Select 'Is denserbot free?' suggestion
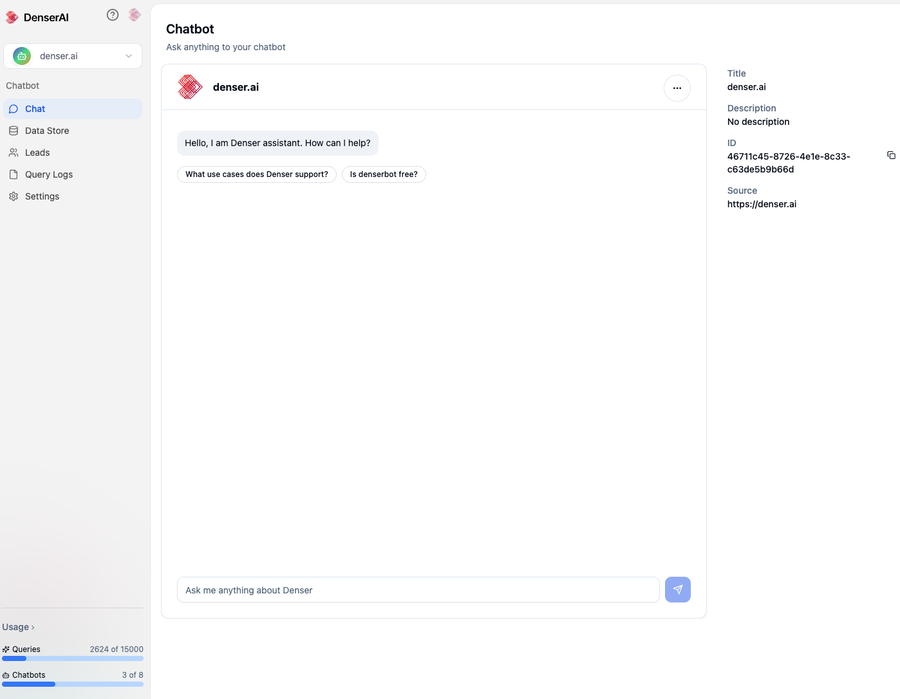This screenshot has width=900, height=699. [383, 174]
